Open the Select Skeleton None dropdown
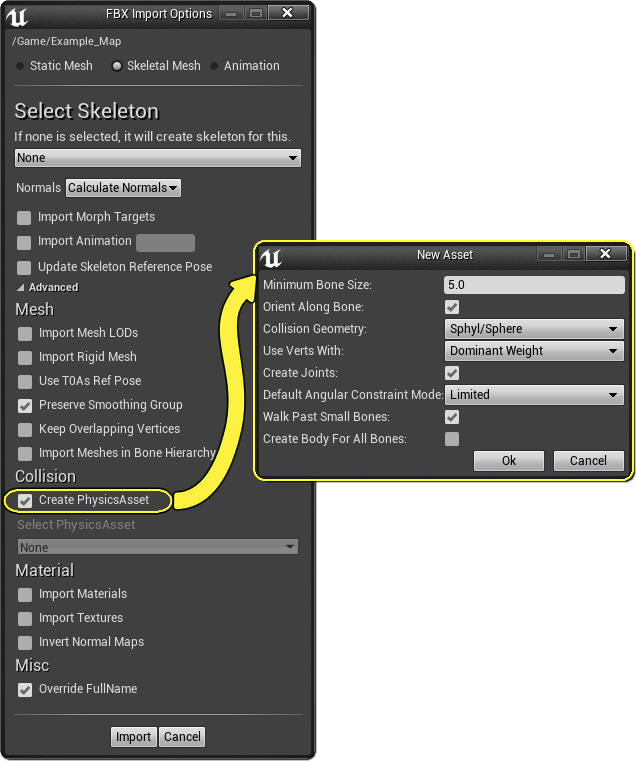Viewport: 636px width, 761px height. coord(158,158)
